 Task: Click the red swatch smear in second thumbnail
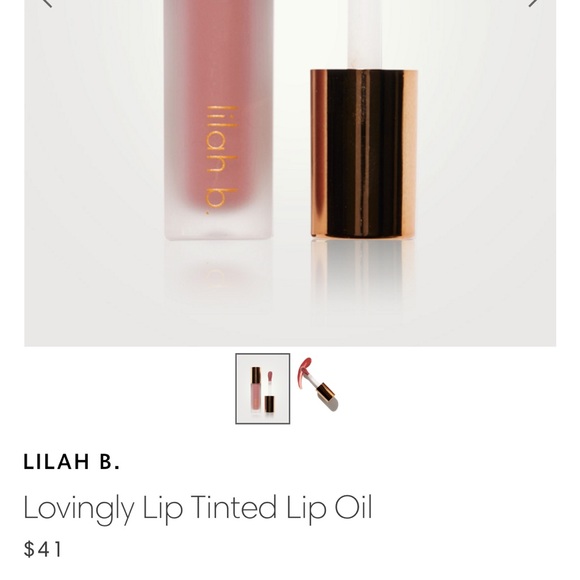coord(305,372)
